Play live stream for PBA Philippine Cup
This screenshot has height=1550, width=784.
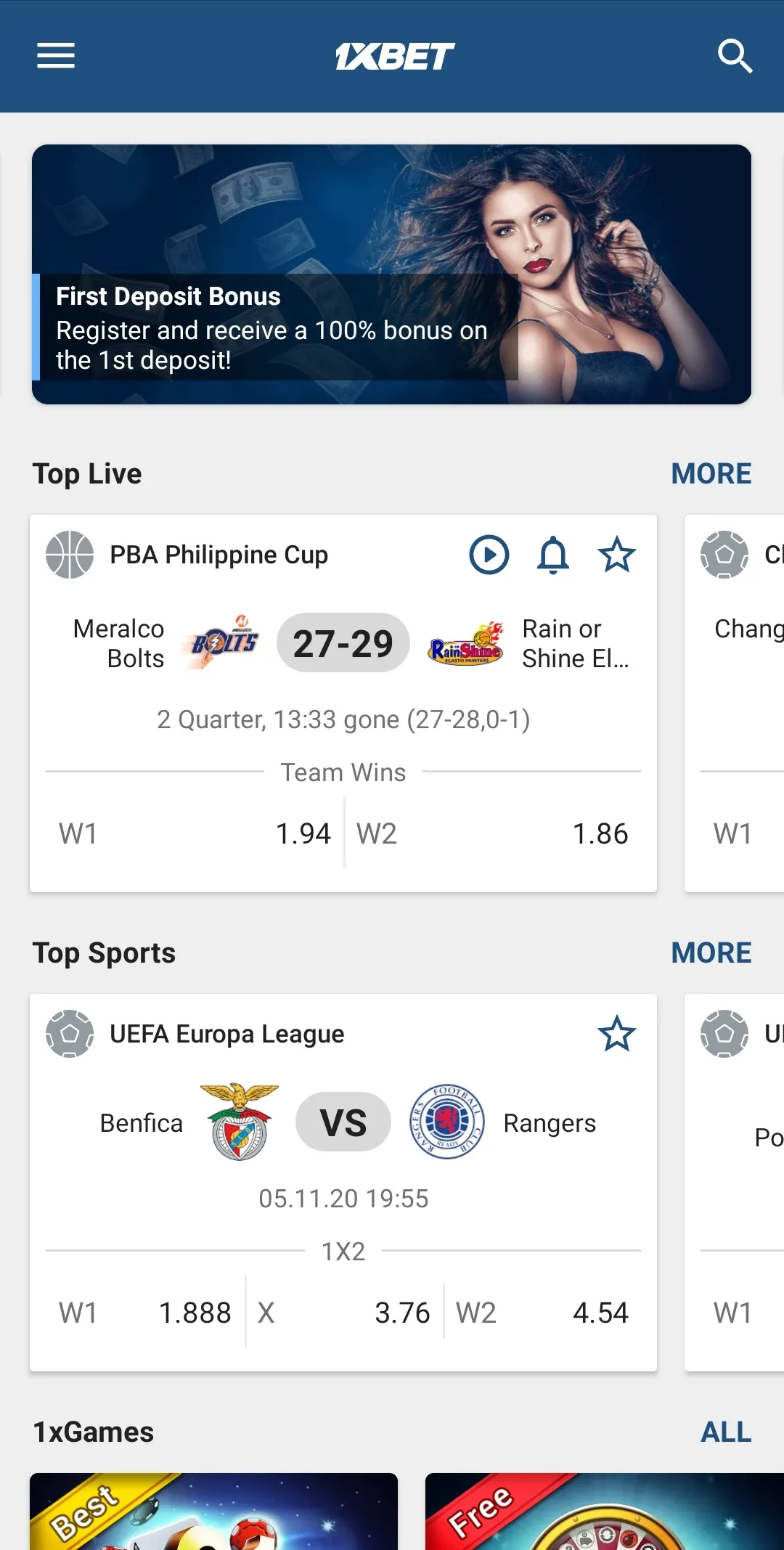click(x=489, y=555)
